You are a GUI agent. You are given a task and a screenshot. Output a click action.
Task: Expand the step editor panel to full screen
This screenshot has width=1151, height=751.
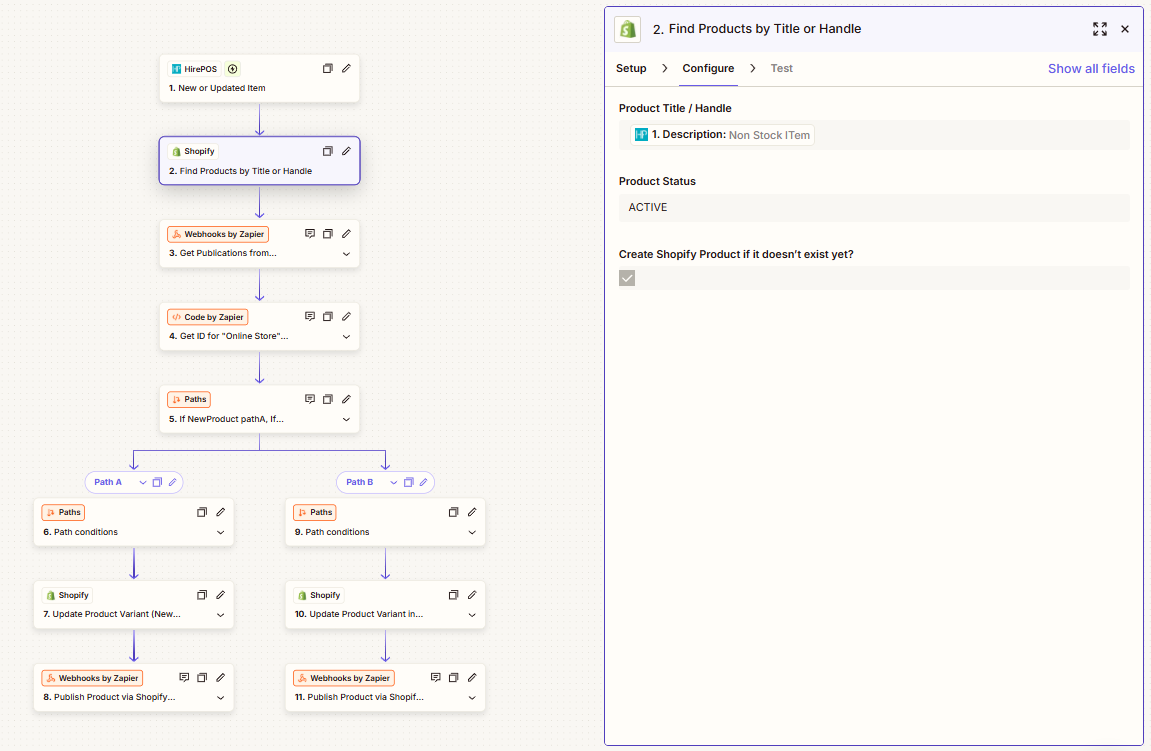1100,29
